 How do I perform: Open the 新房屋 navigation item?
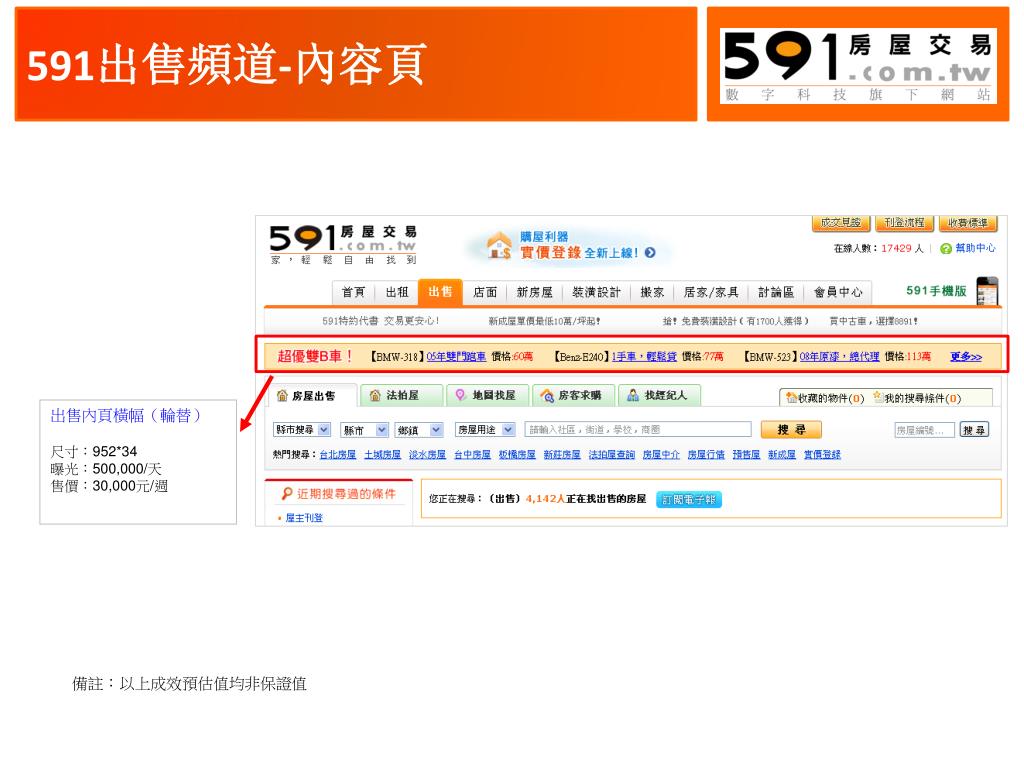[x=534, y=293]
